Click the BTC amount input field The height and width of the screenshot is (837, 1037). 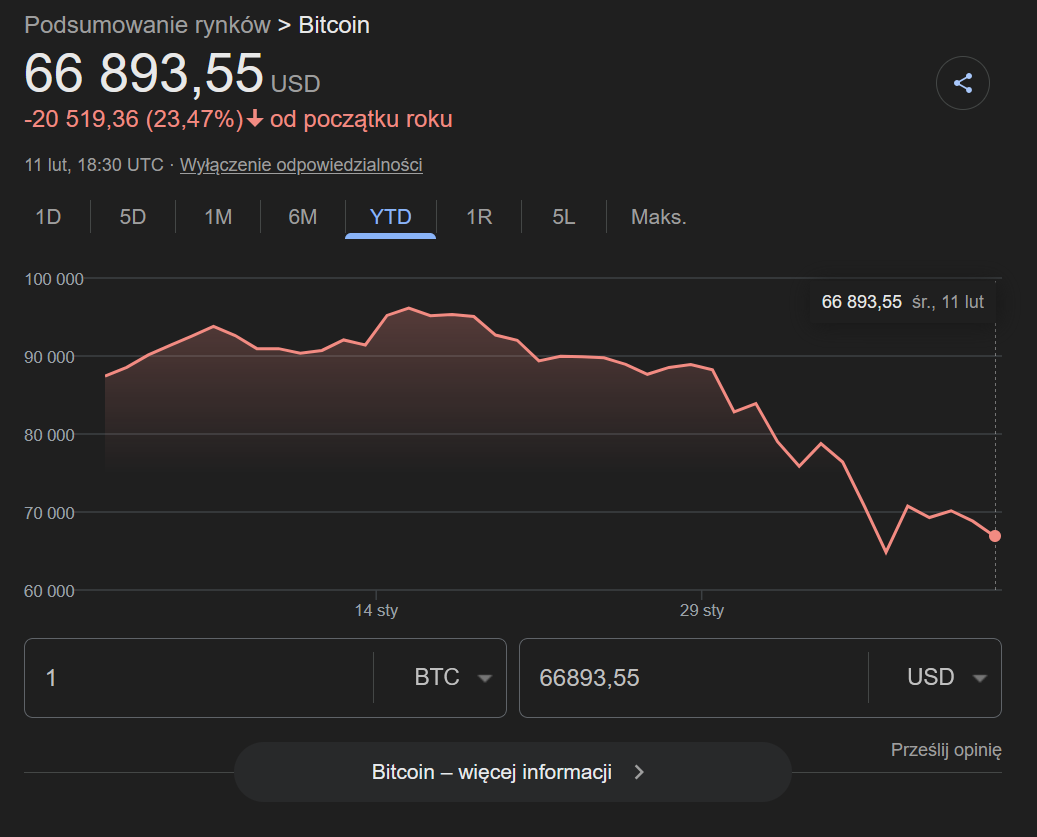(200, 678)
